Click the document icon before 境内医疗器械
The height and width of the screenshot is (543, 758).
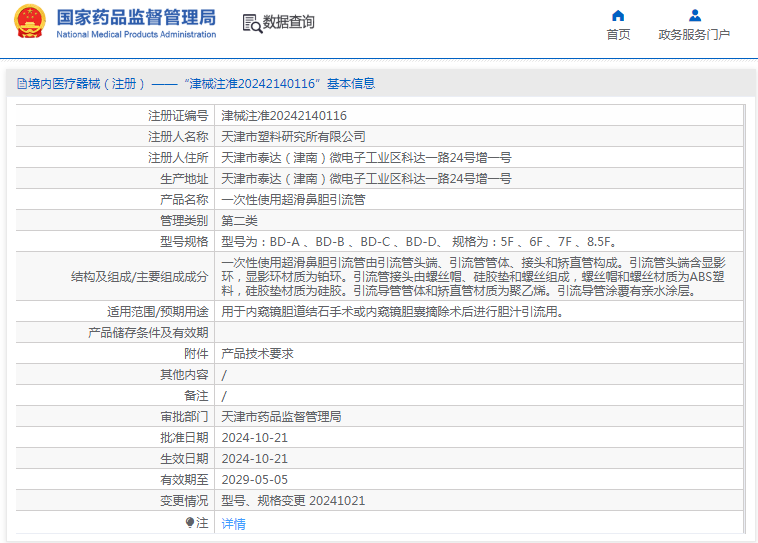pyautogui.click(x=22, y=84)
